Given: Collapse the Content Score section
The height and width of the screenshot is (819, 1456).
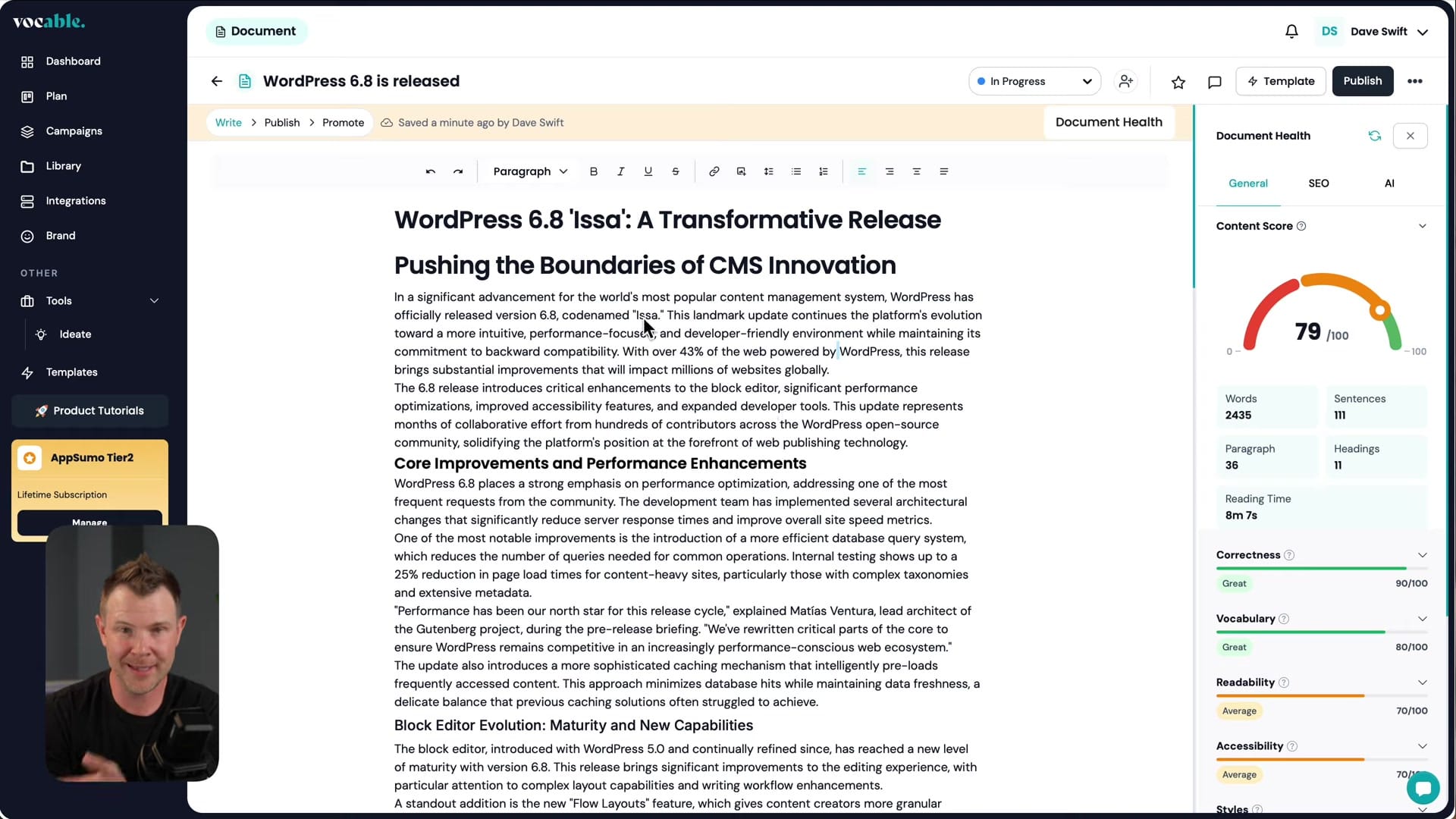Looking at the screenshot, I should click(1423, 226).
